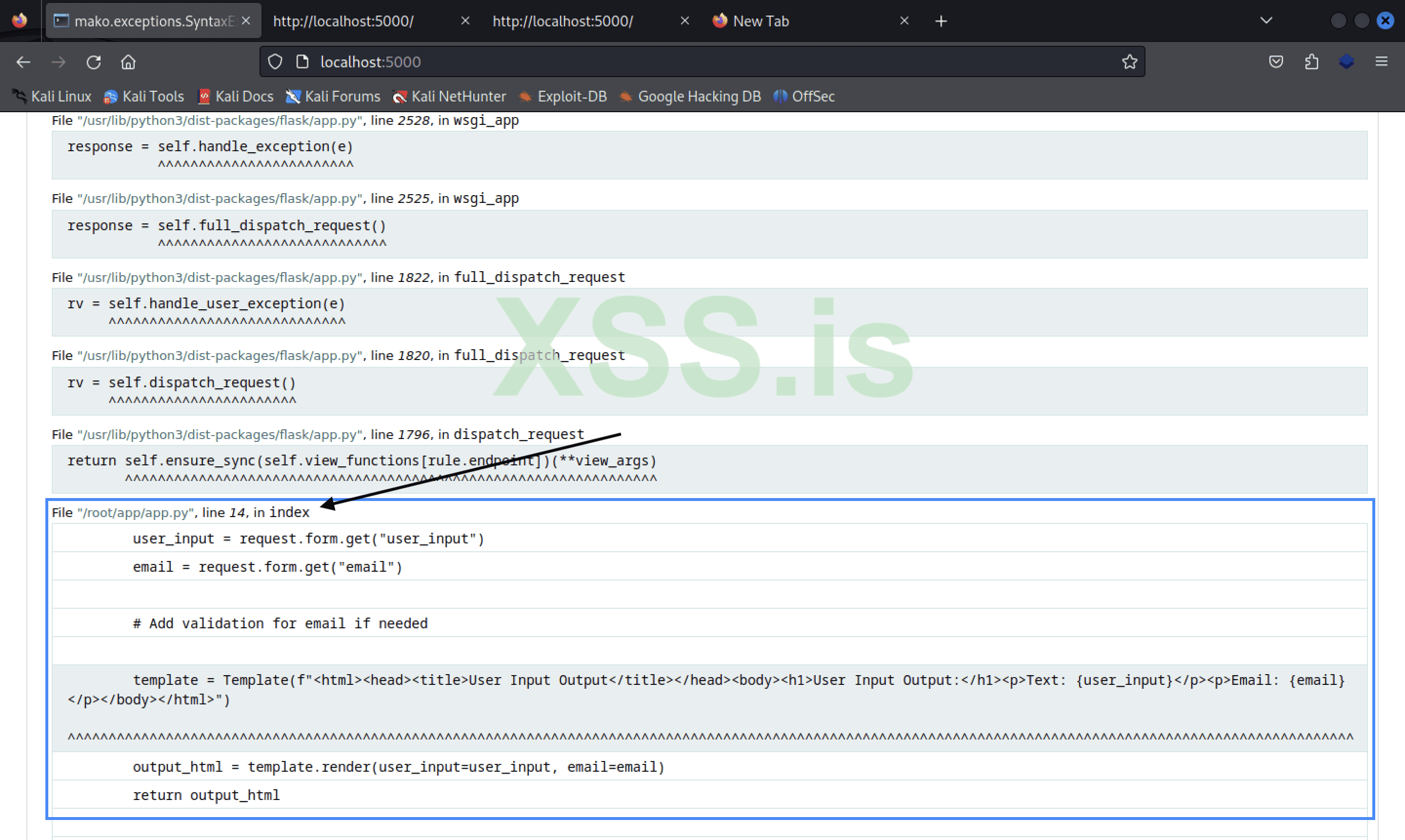Open a new tab with plus button
1405x840 pixels.
click(x=941, y=21)
